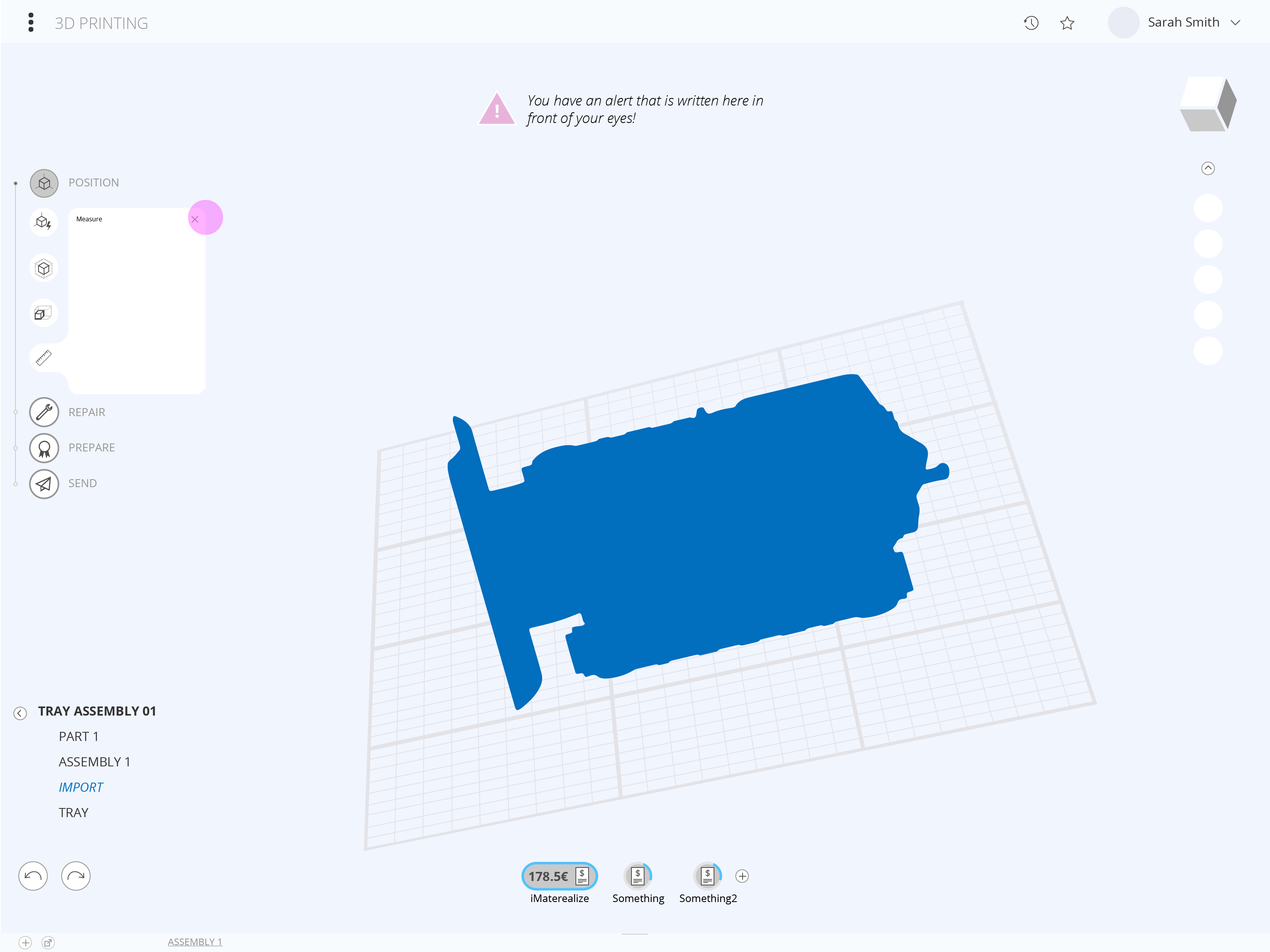The height and width of the screenshot is (952, 1270).
Task: Undo the last action
Action: point(33,876)
